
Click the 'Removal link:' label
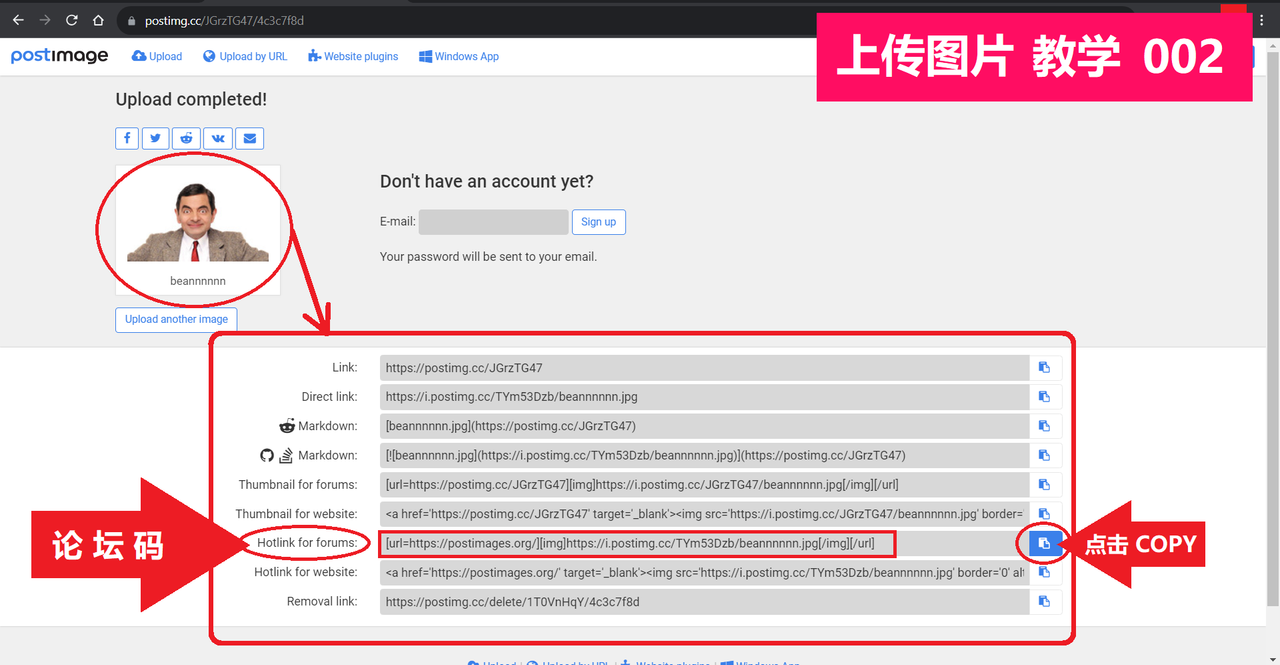coord(322,602)
